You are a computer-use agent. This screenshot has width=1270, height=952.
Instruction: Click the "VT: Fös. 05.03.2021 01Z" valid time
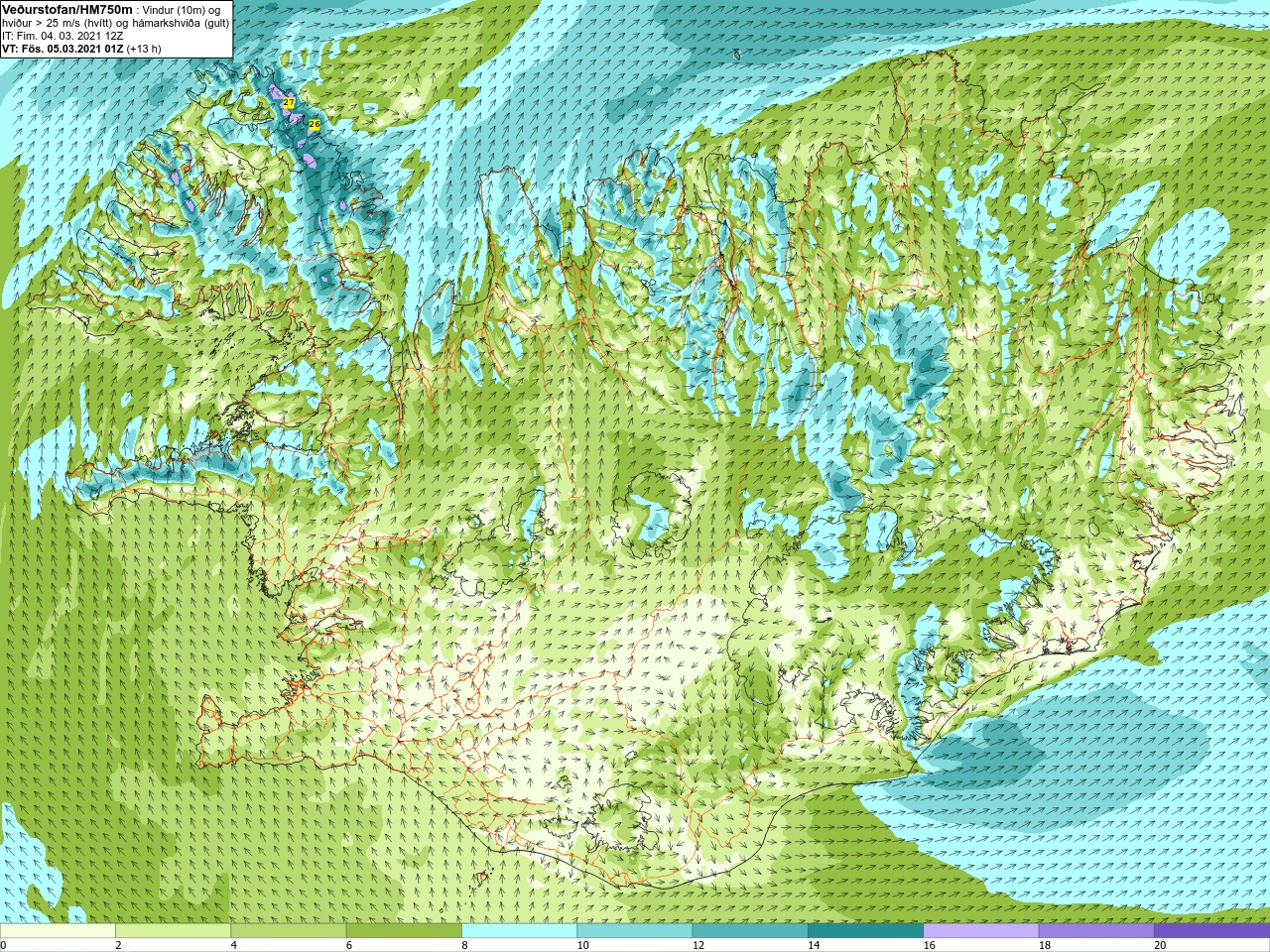point(63,49)
